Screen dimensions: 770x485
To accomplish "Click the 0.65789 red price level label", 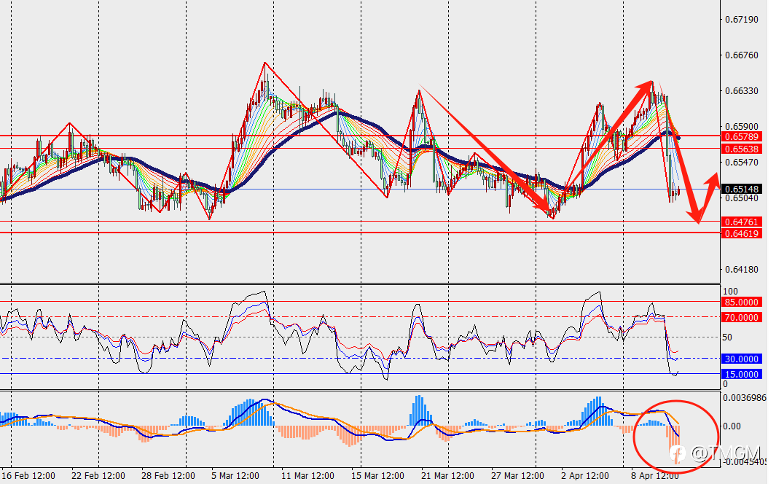I will [742, 137].
